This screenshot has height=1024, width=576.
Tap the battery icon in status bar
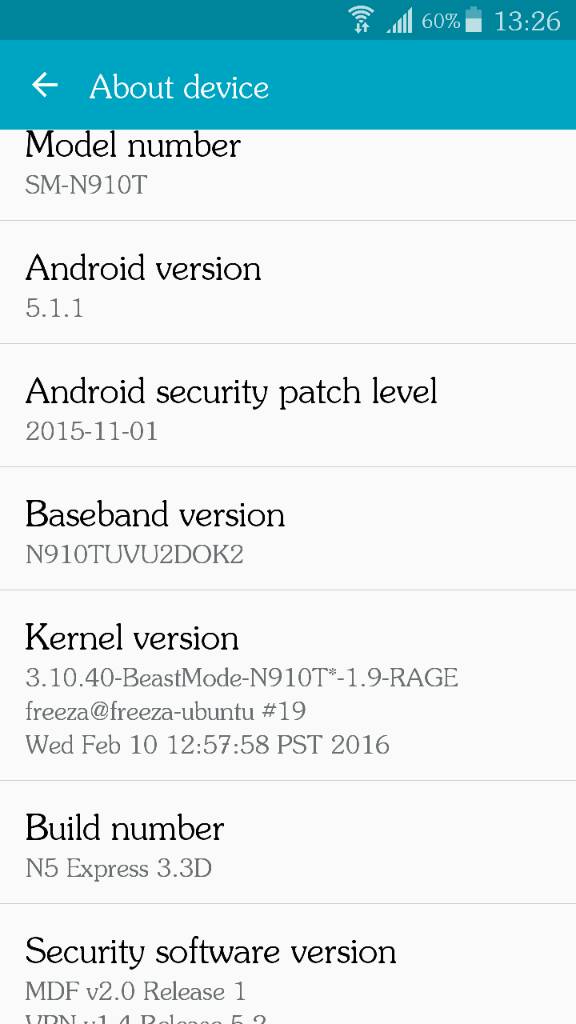(x=474, y=20)
